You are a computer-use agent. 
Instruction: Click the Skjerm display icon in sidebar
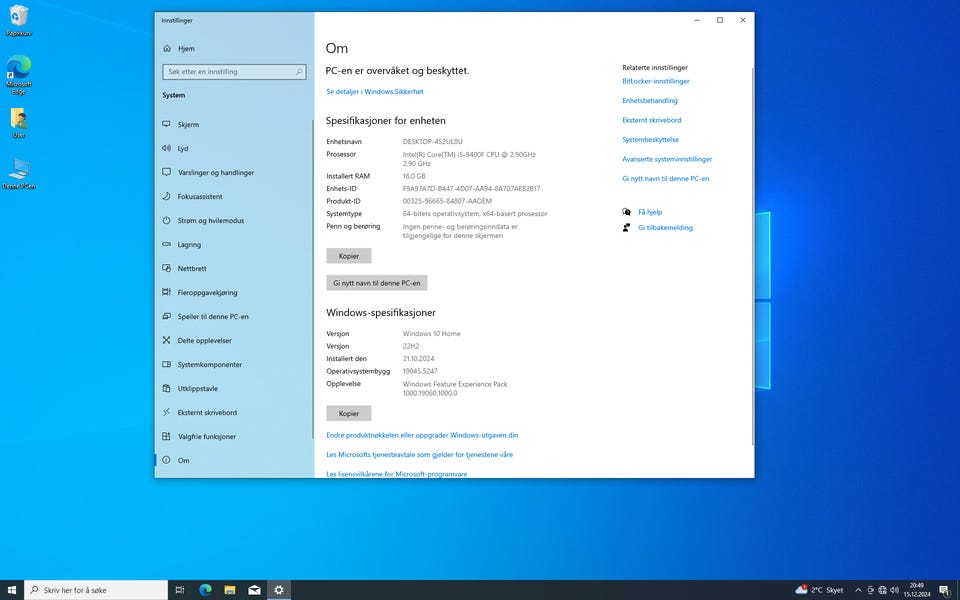167,124
